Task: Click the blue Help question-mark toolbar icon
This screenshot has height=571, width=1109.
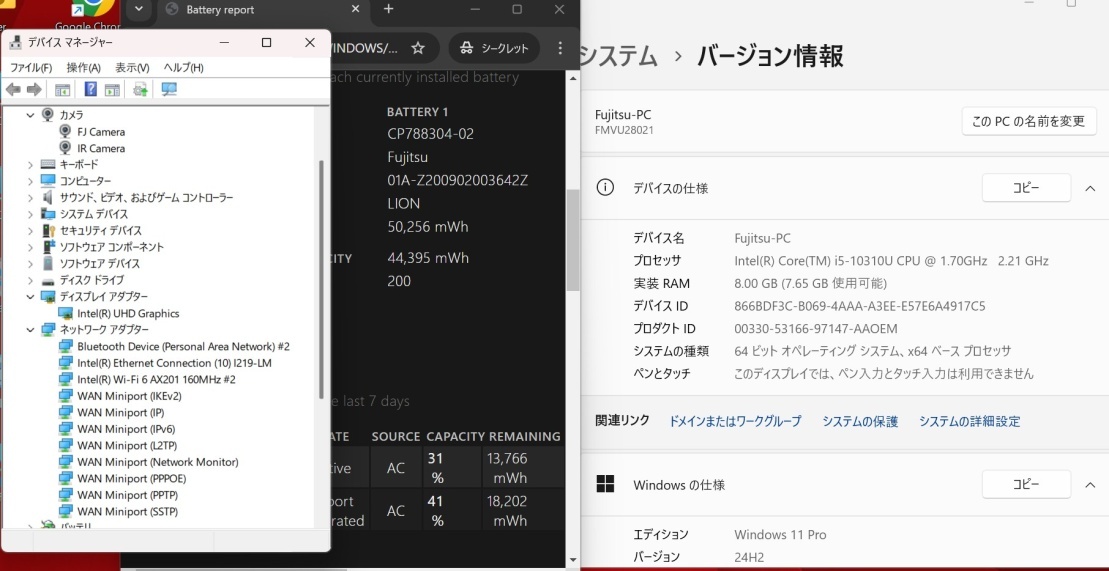Action: coord(91,89)
